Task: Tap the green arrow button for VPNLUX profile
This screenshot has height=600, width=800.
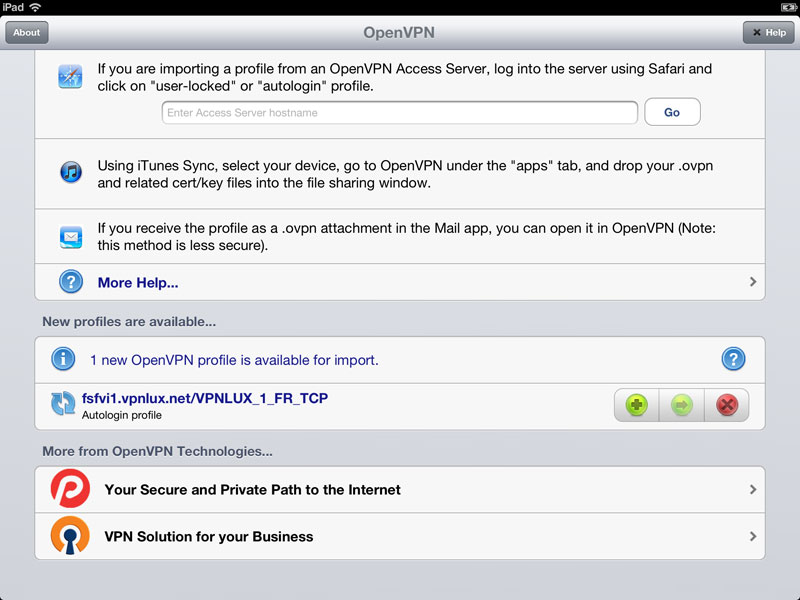Action: pyautogui.click(x=682, y=405)
